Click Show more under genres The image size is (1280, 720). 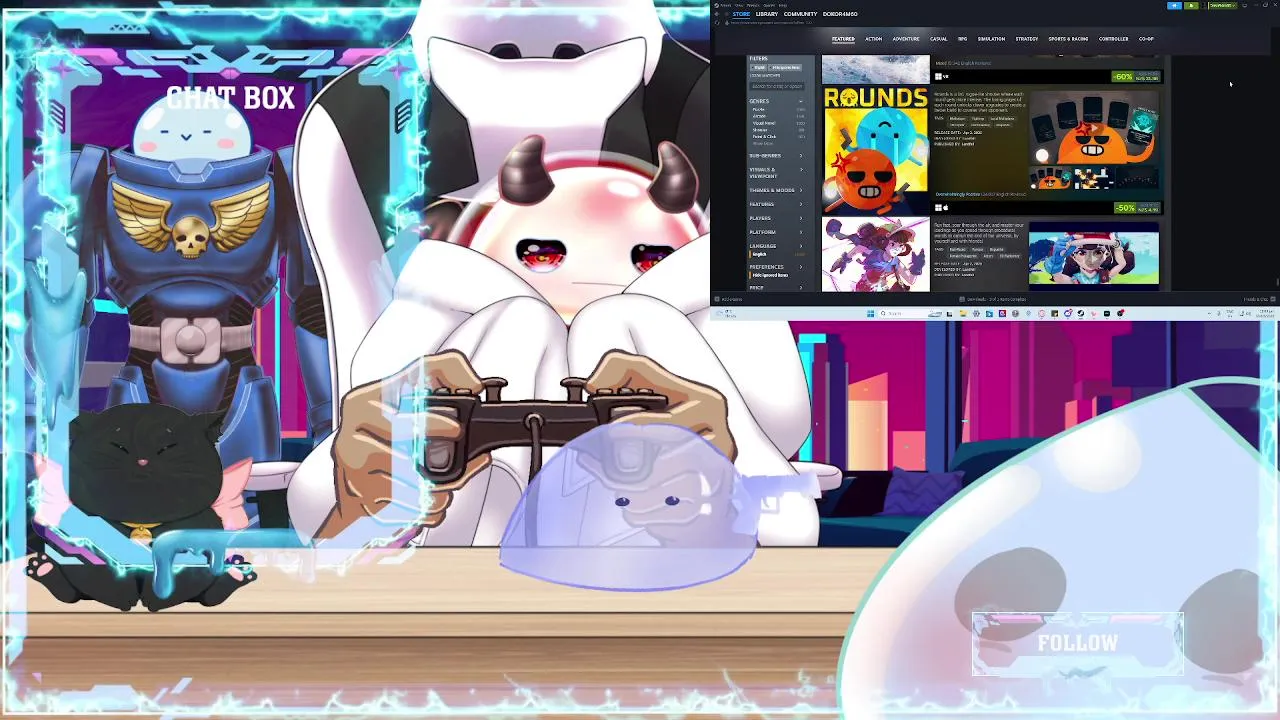(x=763, y=143)
